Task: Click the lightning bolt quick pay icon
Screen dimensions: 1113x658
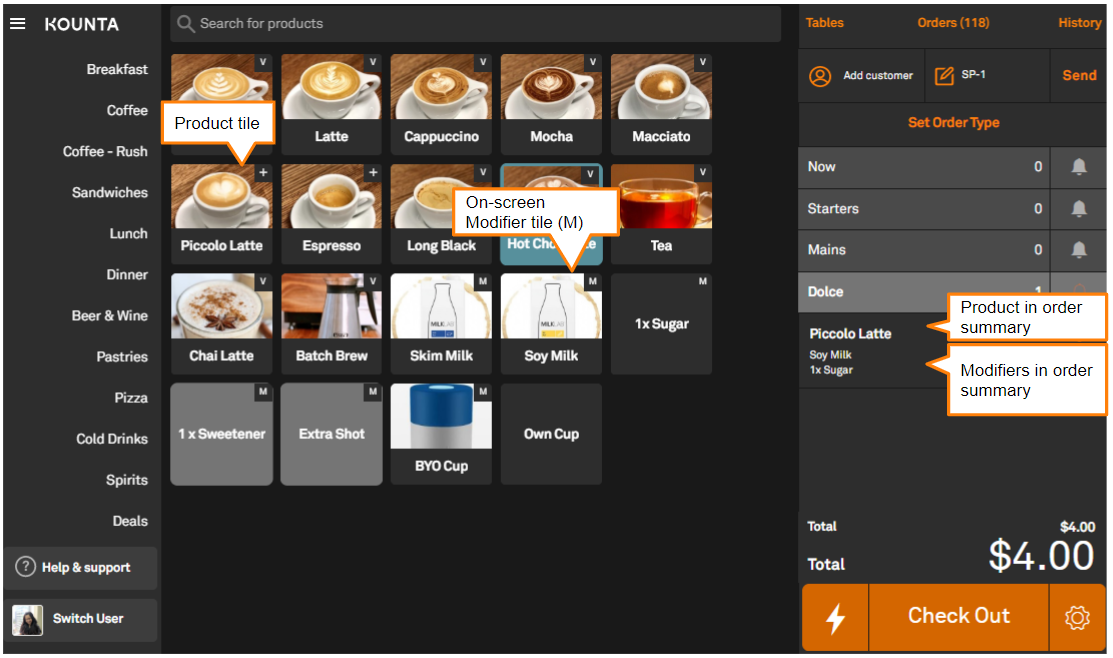Action: pos(835,618)
